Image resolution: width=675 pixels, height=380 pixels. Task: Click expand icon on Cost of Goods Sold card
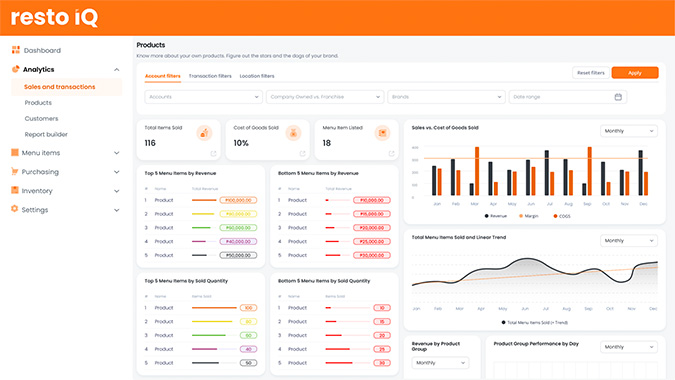302,153
